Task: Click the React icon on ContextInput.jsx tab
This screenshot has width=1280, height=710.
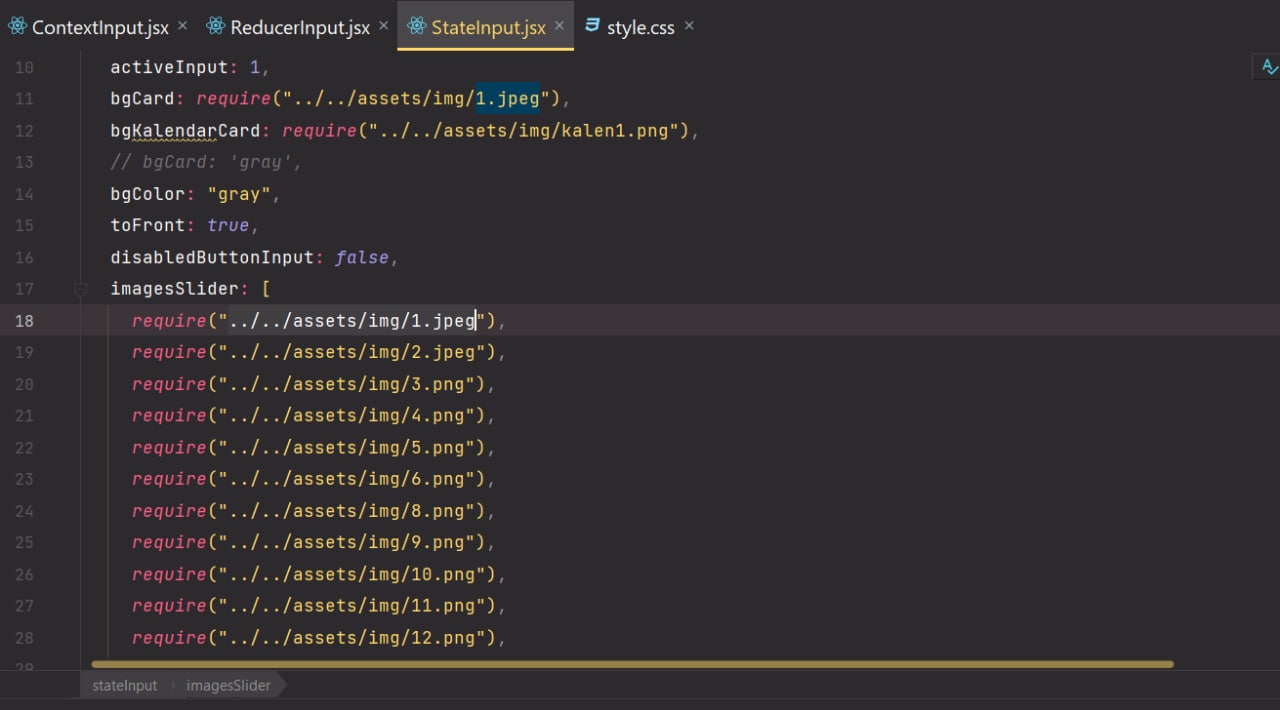Action: point(17,27)
